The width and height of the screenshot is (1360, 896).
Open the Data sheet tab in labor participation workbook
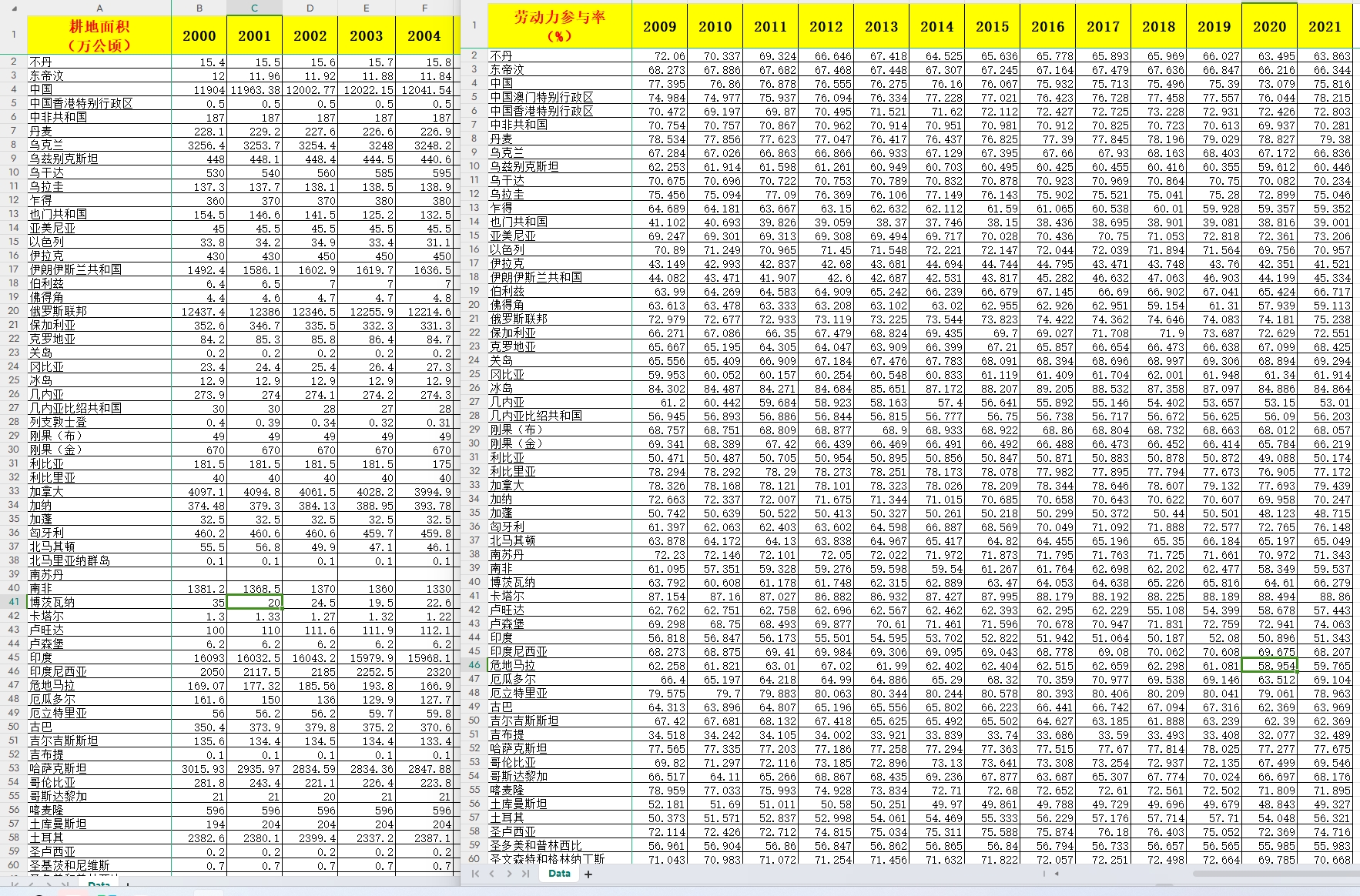559,874
